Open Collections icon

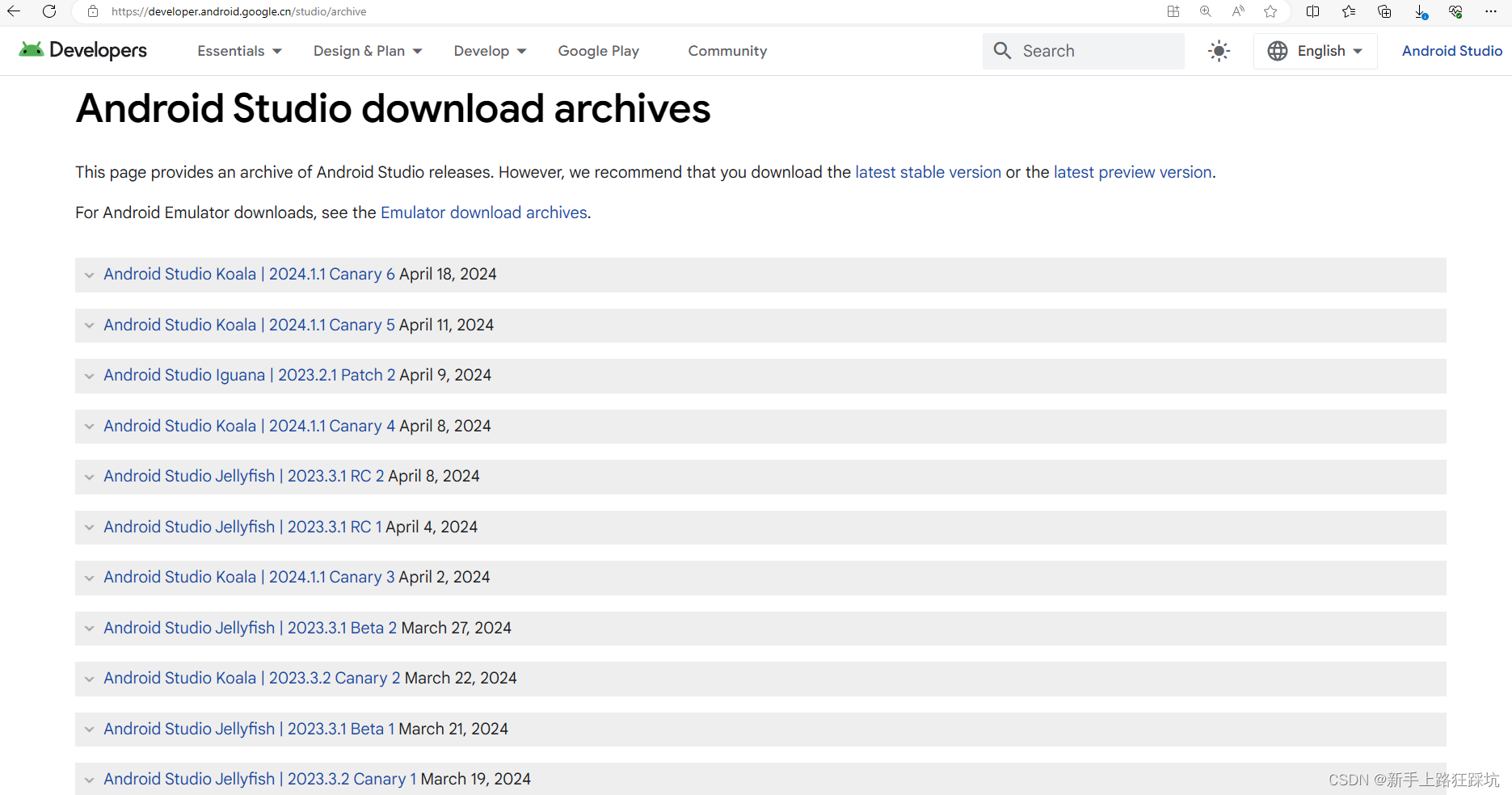pos(1384,11)
